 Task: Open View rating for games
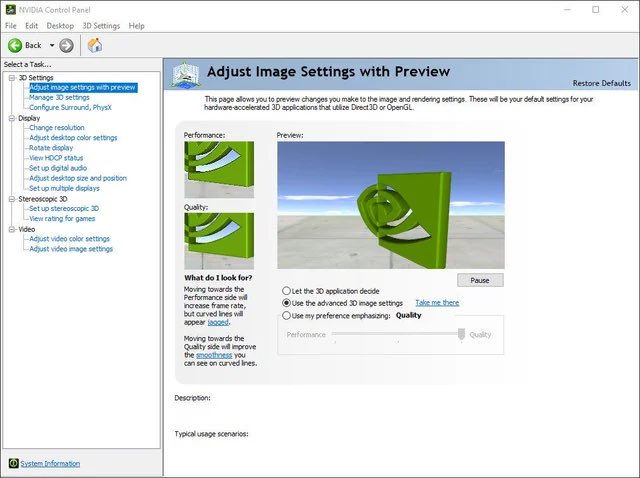pyautogui.click(x=62, y=218)
